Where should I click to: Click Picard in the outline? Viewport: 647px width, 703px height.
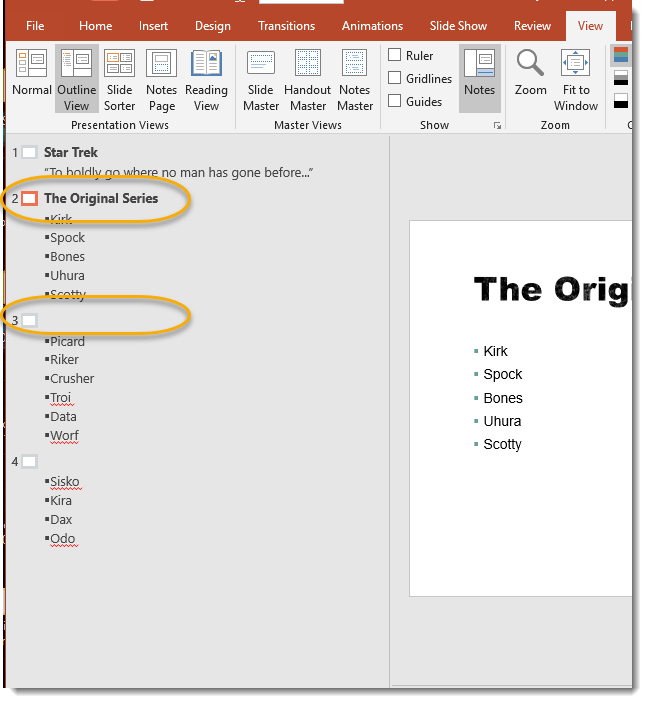pos(67,342)
